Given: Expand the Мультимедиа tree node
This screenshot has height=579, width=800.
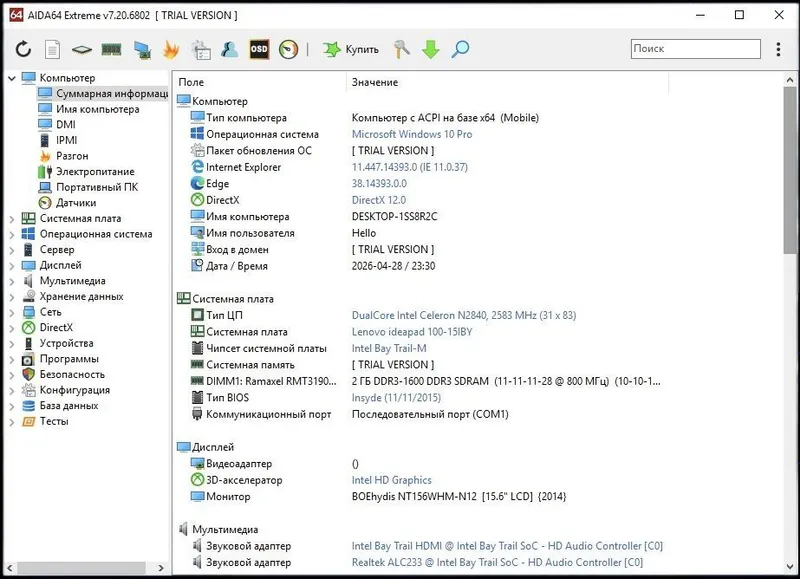Looking at the screenshot, I should [x=12, y=282].
